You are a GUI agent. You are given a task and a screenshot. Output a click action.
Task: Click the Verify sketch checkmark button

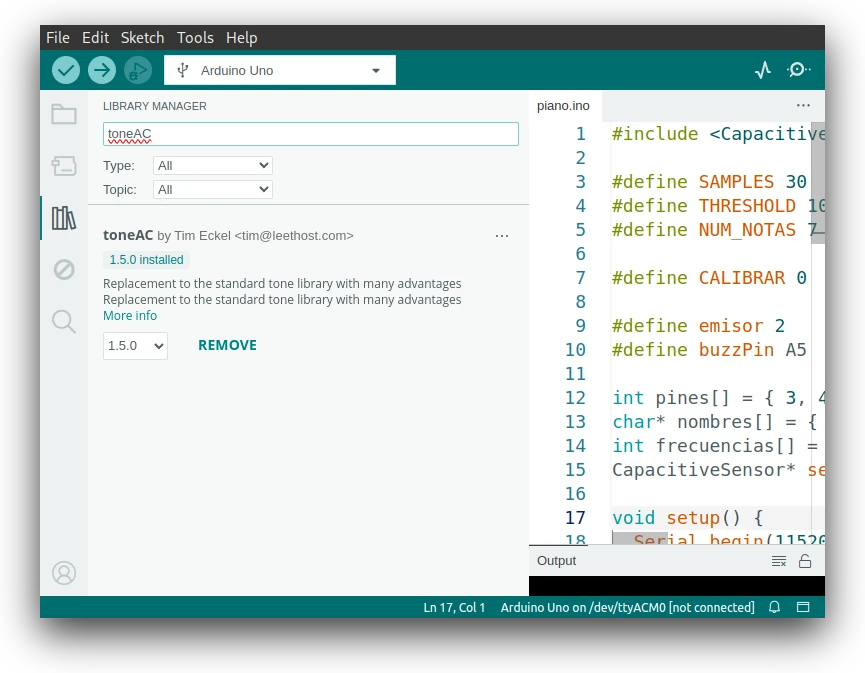coord(66,70)
